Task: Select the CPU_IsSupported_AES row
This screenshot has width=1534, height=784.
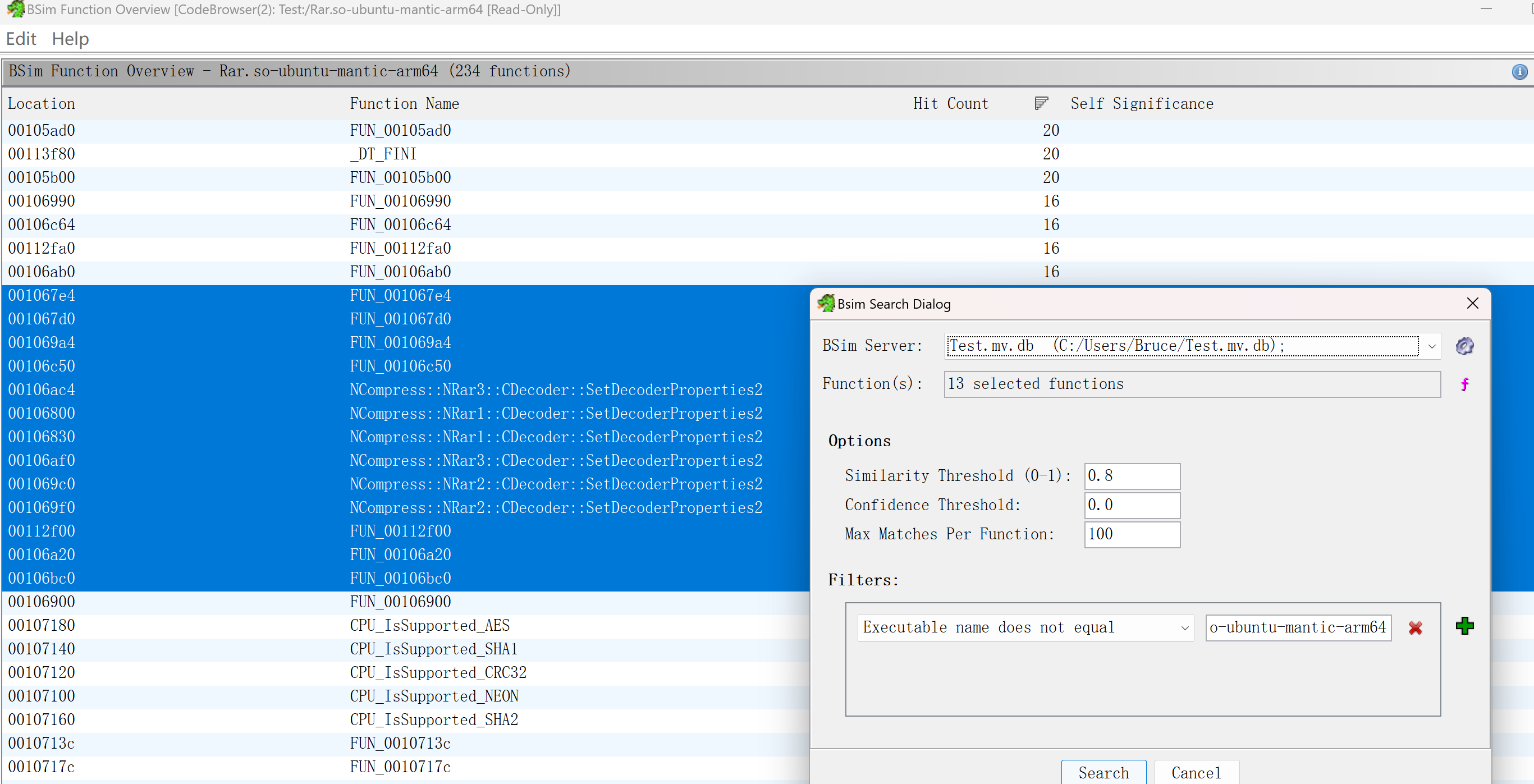Action: click(x=429, y=626)
